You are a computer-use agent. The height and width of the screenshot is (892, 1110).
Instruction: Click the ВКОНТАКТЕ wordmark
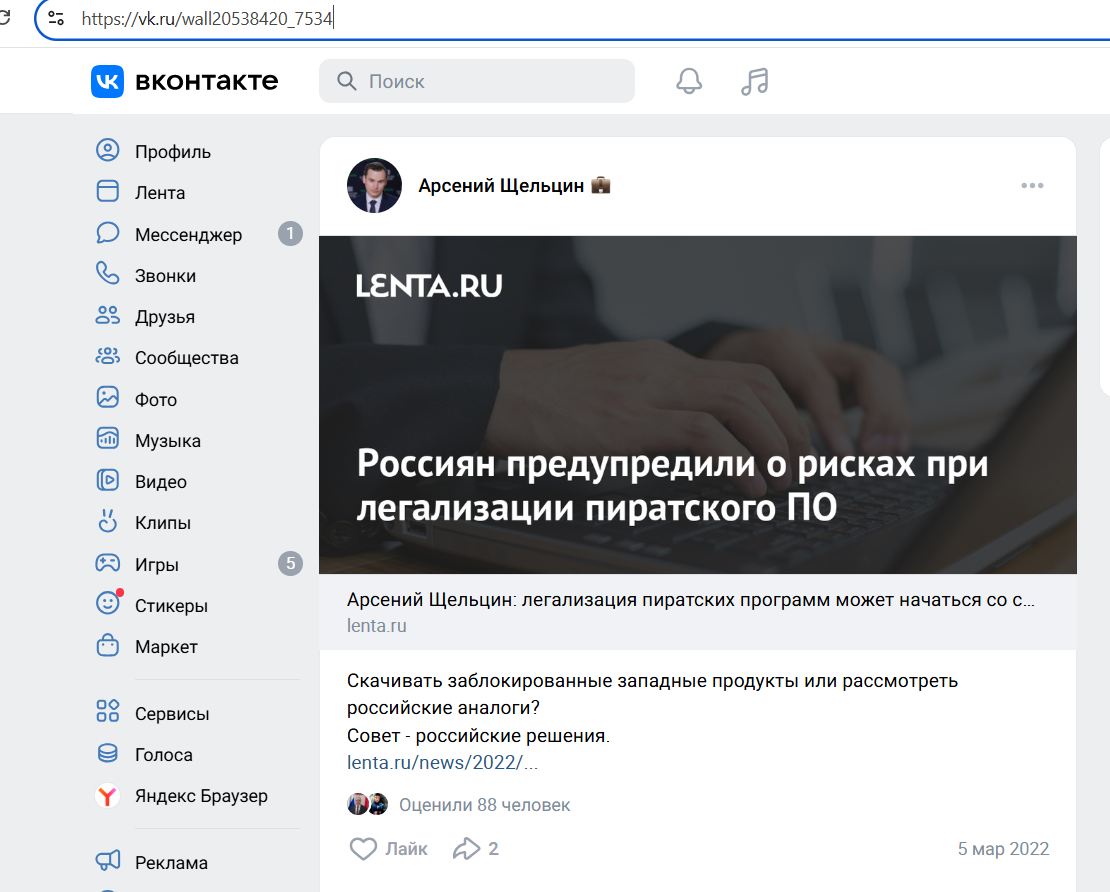click(207, 81)
